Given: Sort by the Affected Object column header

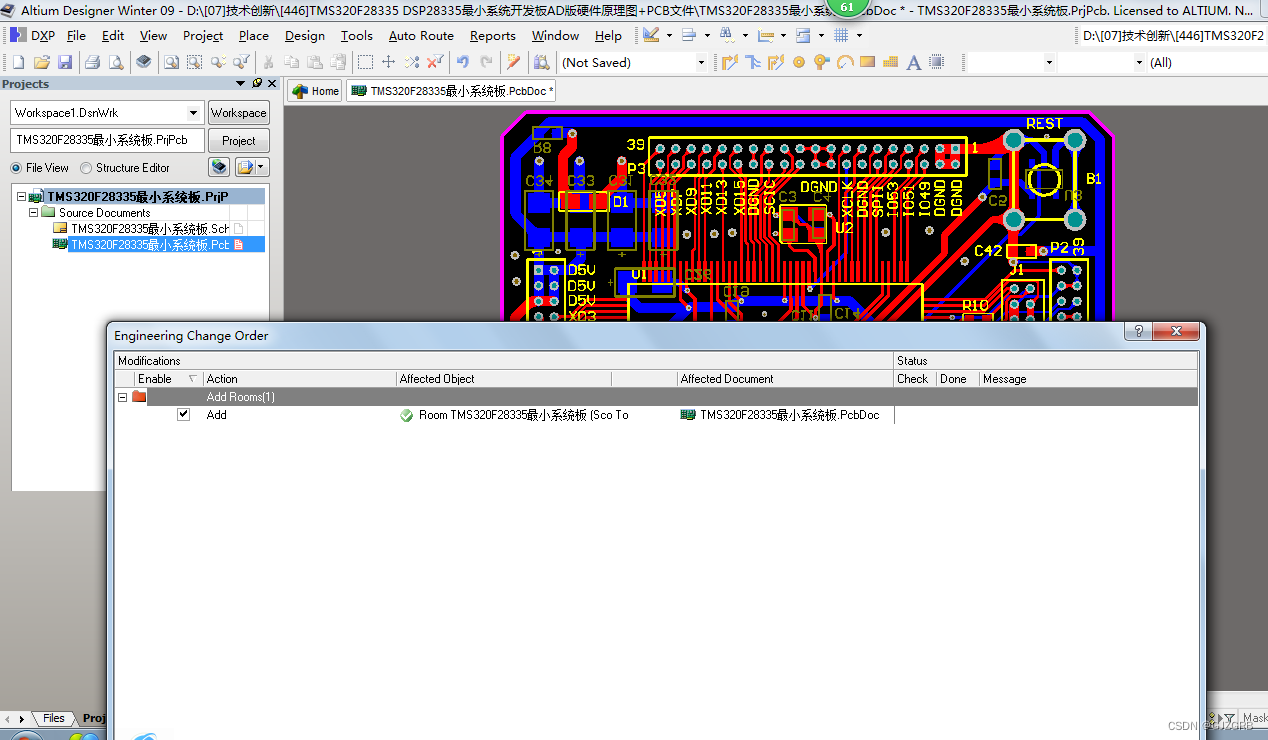Looking at the screenshot, I should [x=503, y=379].
